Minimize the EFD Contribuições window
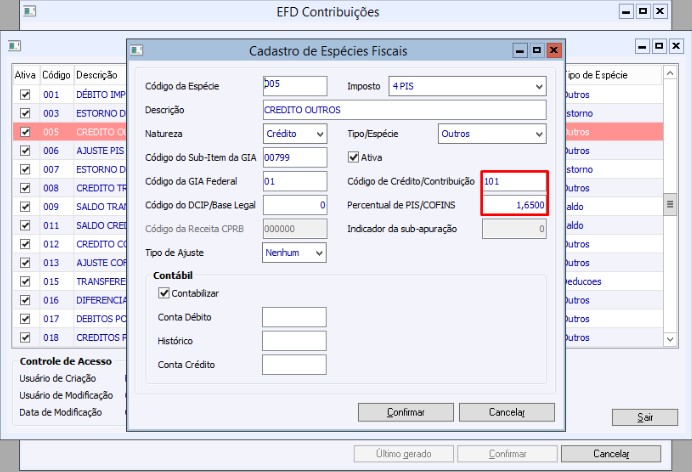The image size is (692, 472). click(x=626, y=11)
